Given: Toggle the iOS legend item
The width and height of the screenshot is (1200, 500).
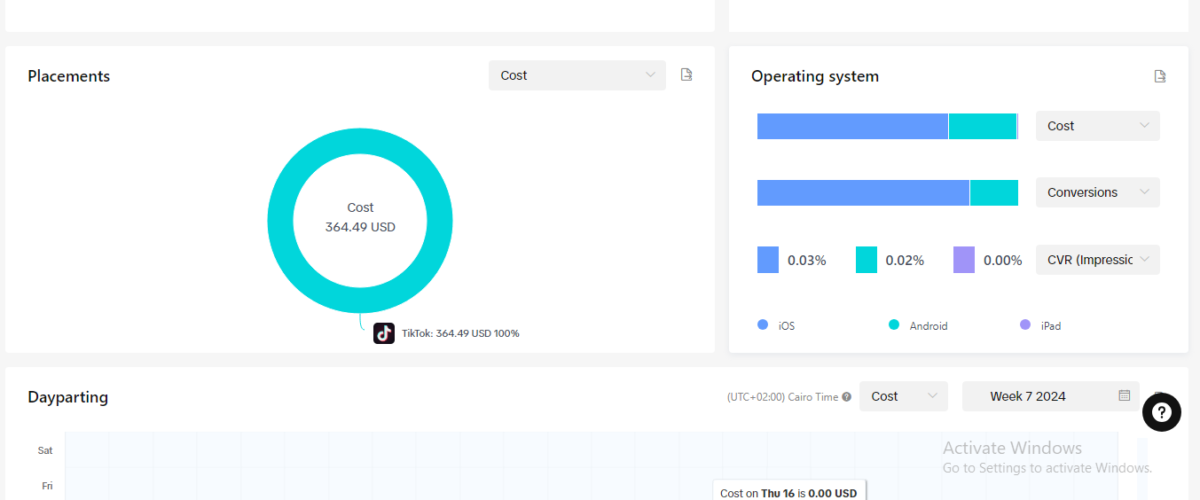Looking at the screenshot, I should click(x=777, y=326).
